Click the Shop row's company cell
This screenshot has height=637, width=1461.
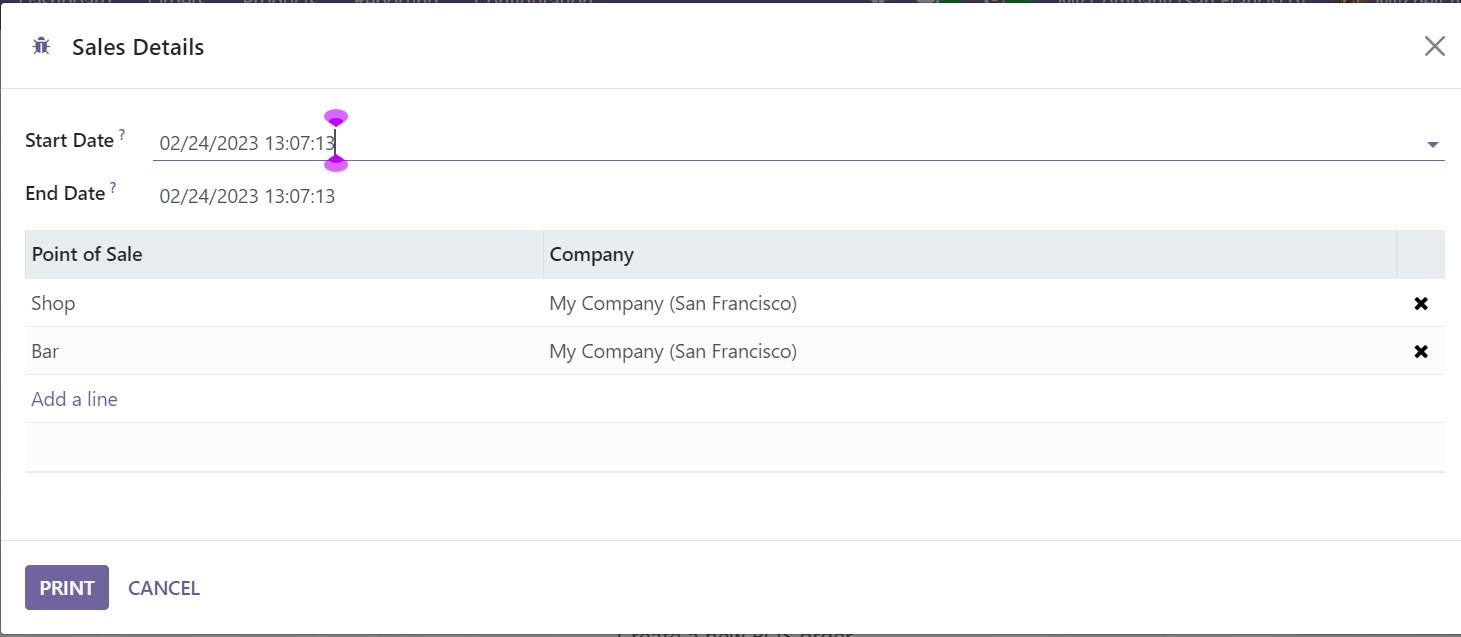(673, 303)
